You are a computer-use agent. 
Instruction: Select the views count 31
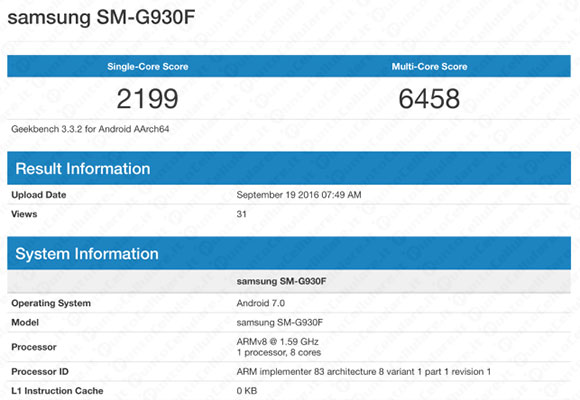[x=242, y=214]
